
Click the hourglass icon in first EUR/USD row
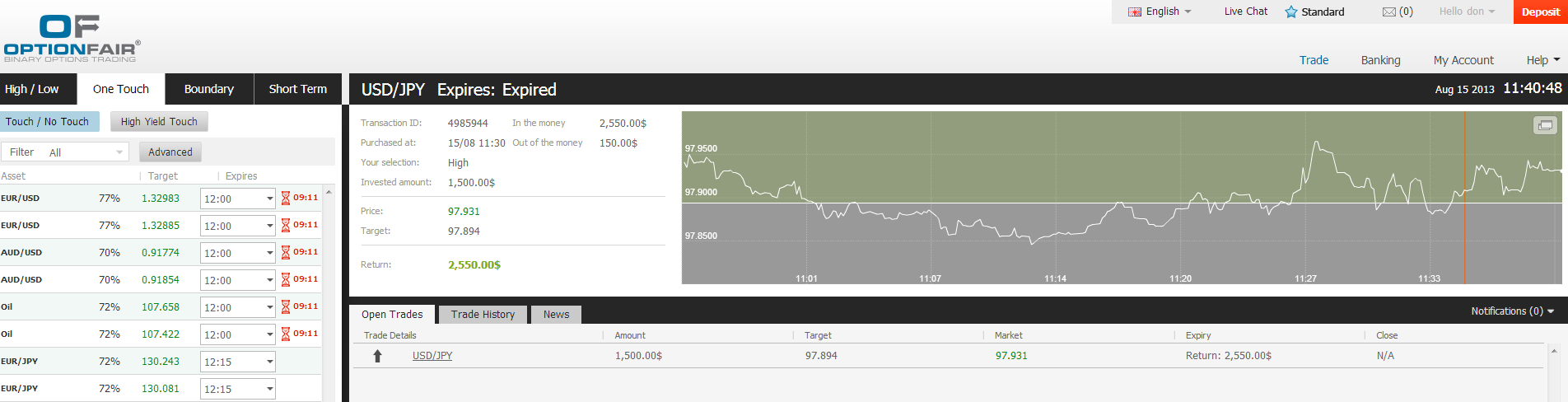click(x=286, y=198)
